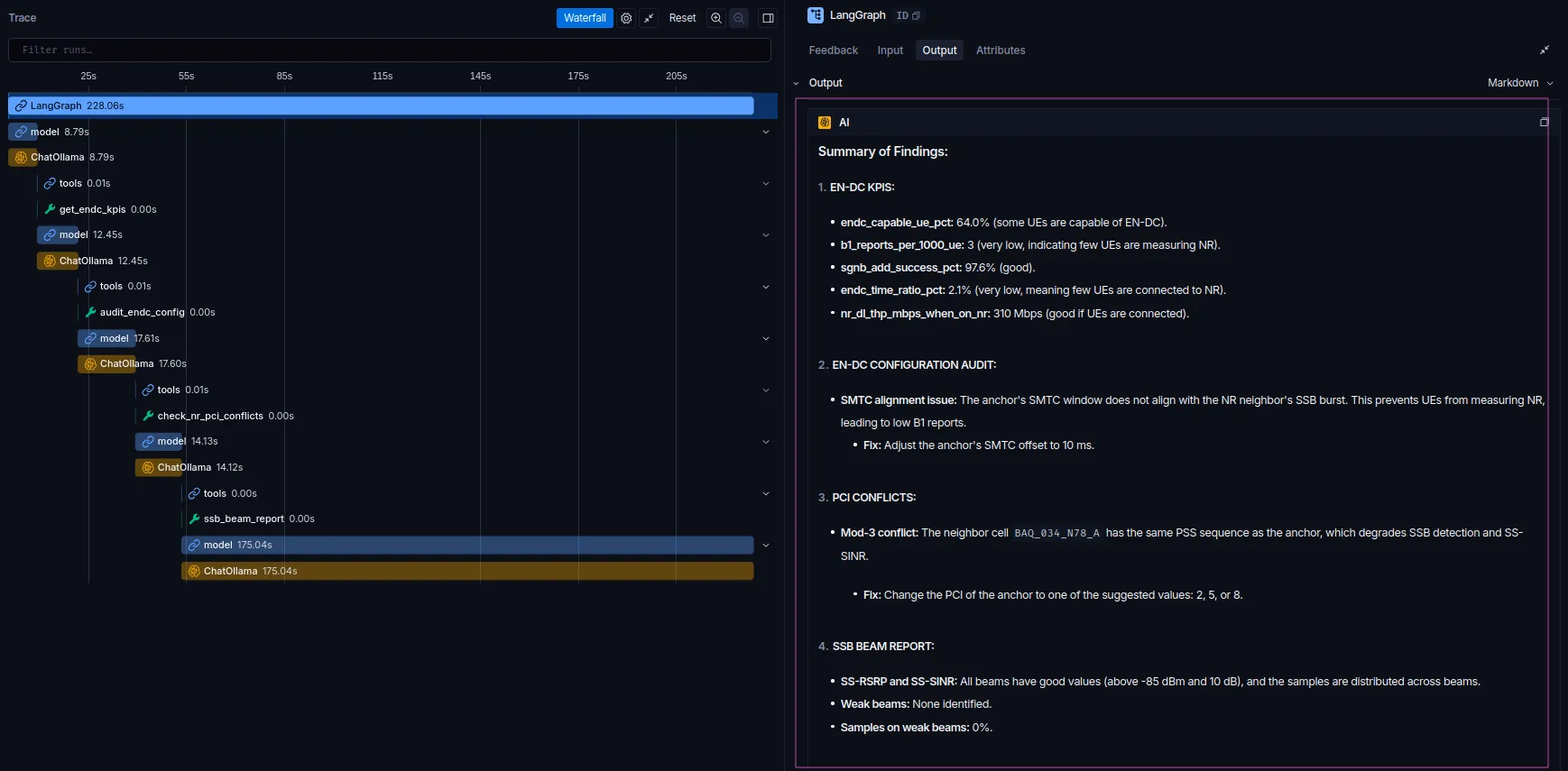The width and height of the screenshot is (1568, 771).
Task: Zoom out of the trace timeline
Action: pyautogui.click(x=739, y=18)
